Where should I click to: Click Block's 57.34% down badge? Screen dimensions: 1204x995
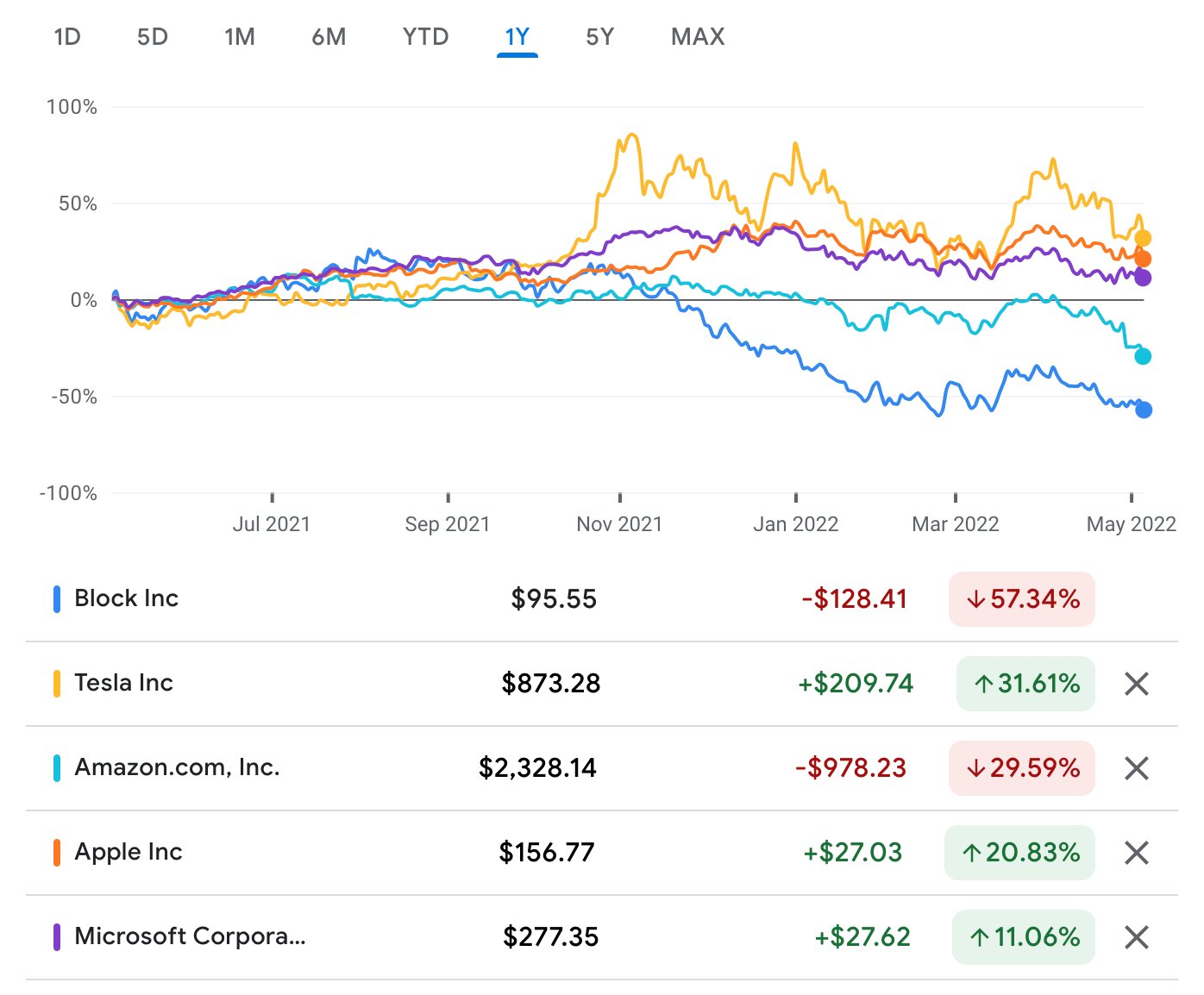coord(1022,599)
